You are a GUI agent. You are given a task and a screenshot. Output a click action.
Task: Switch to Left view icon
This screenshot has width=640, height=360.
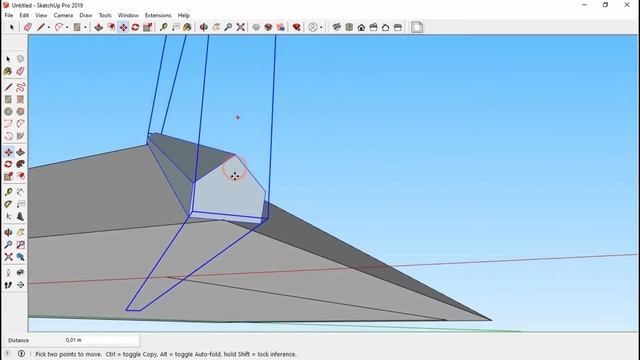pyautogui.click(x=398, y=27)
